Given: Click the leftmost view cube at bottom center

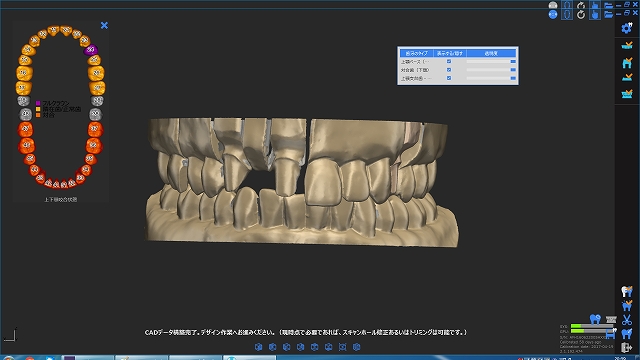Looking at the screenshot, I should point(258,347).
